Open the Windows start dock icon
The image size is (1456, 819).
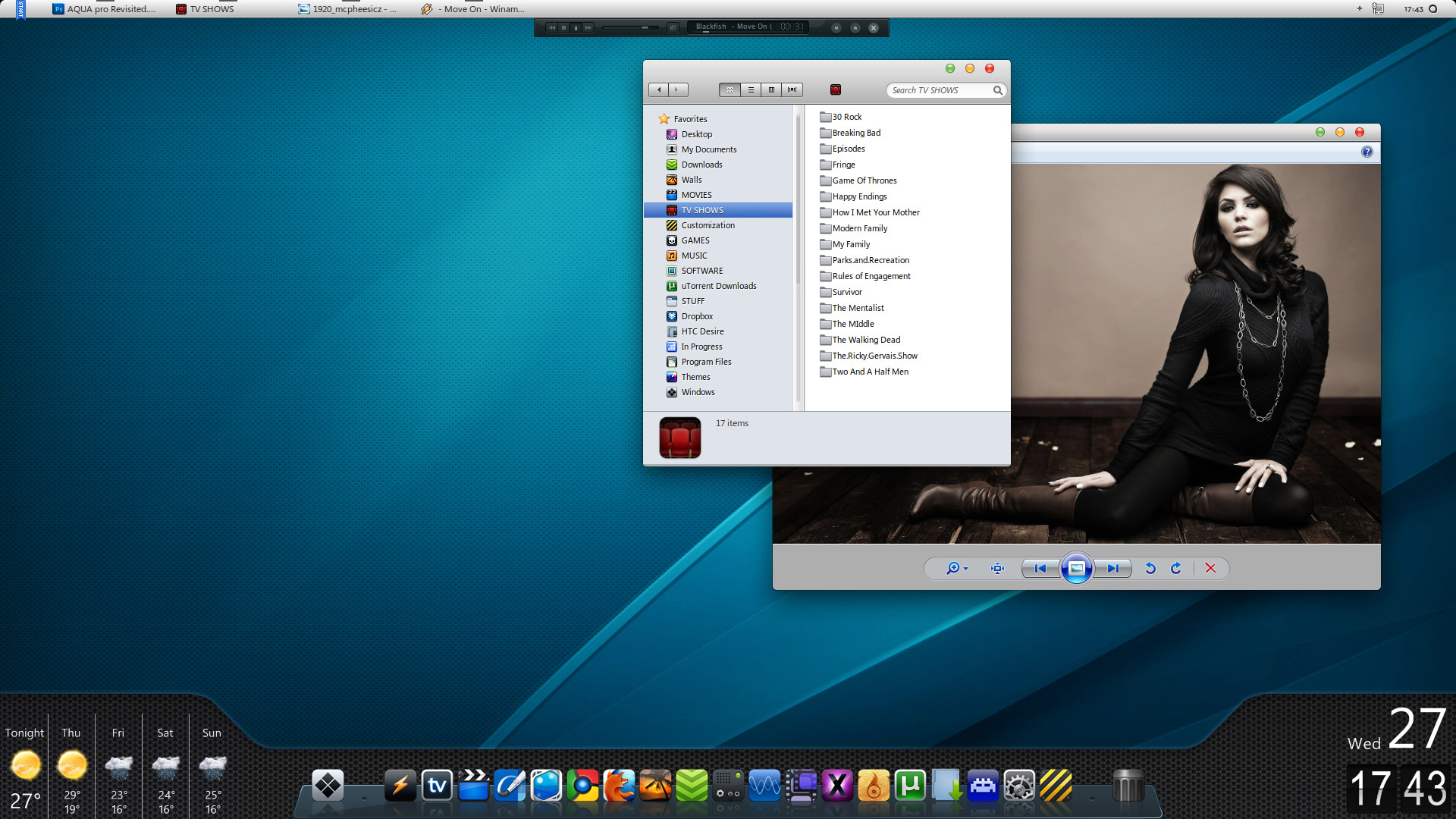point(328,786)
